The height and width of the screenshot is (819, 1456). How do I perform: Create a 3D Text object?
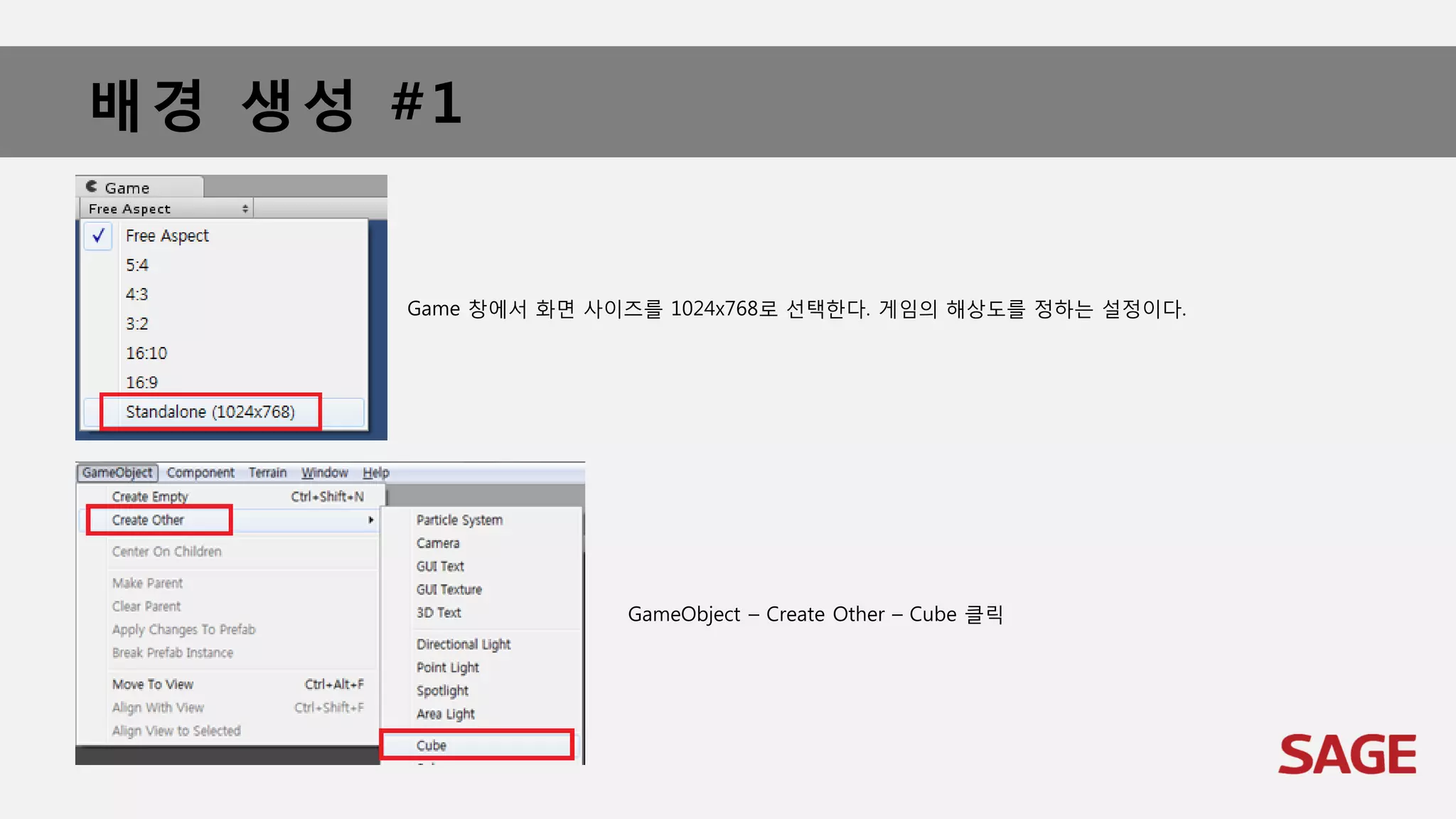[439, 613]
